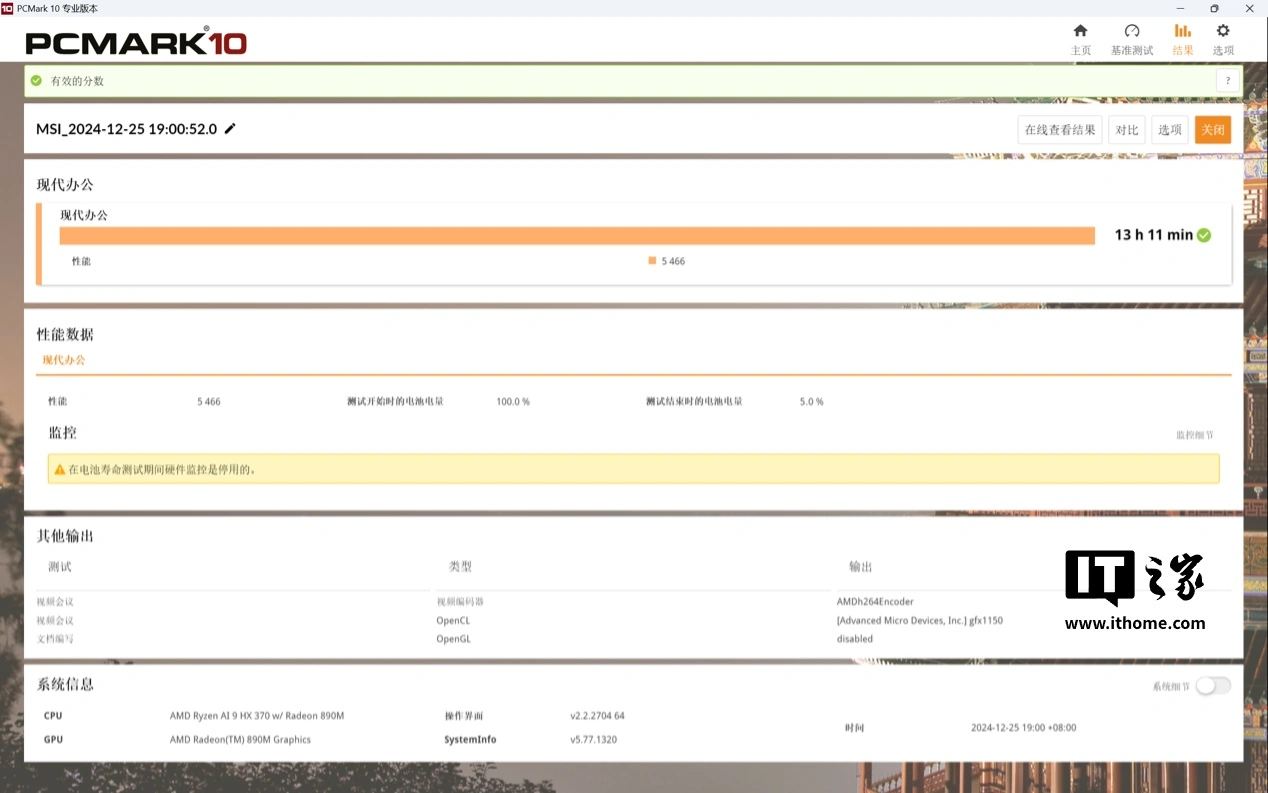The height and width of the screenshot is (793, 1268).
Task: Click the question mark help icon
Action: (1228, 81)
